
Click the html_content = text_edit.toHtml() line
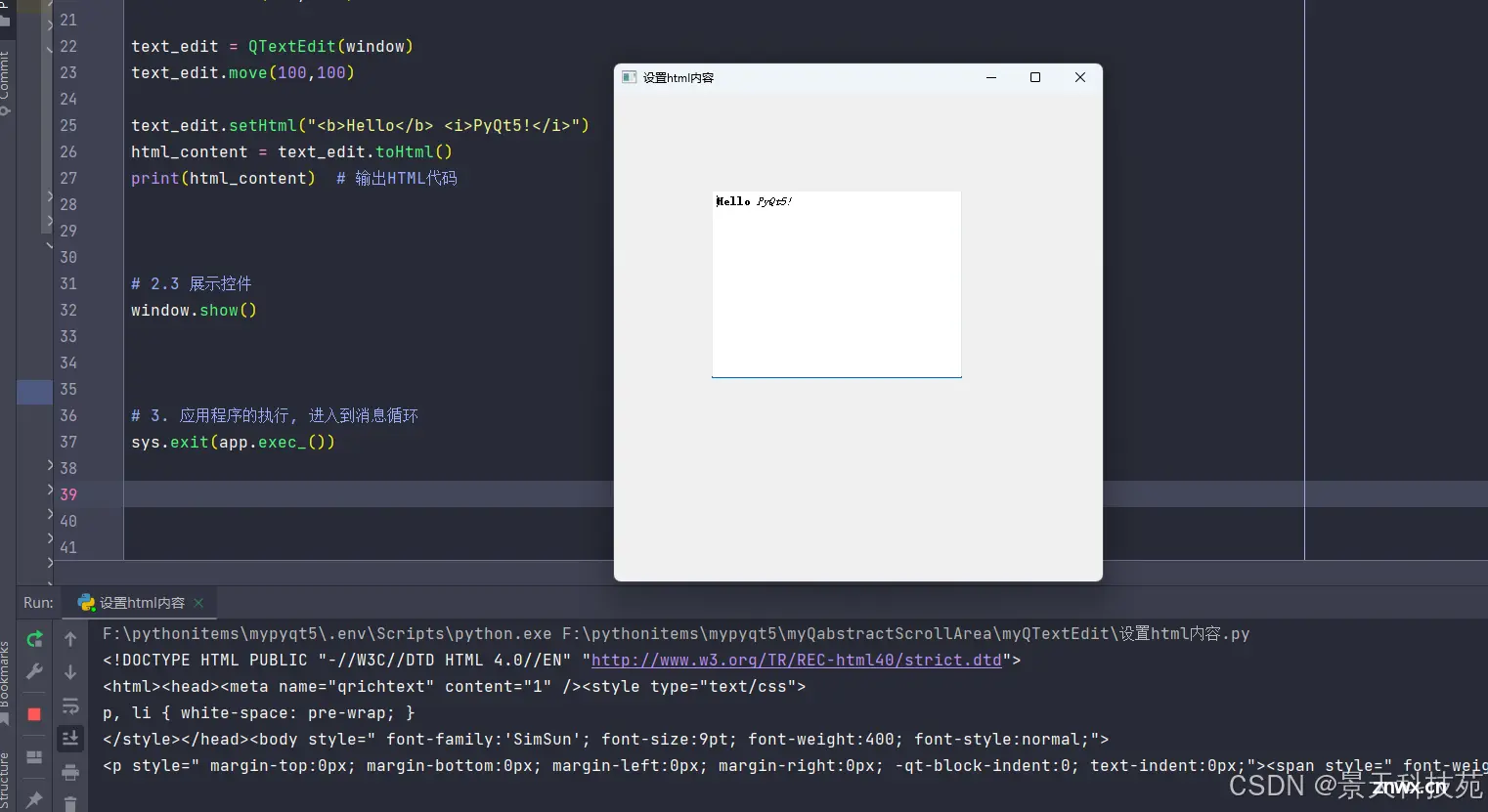tap(291, 152)
